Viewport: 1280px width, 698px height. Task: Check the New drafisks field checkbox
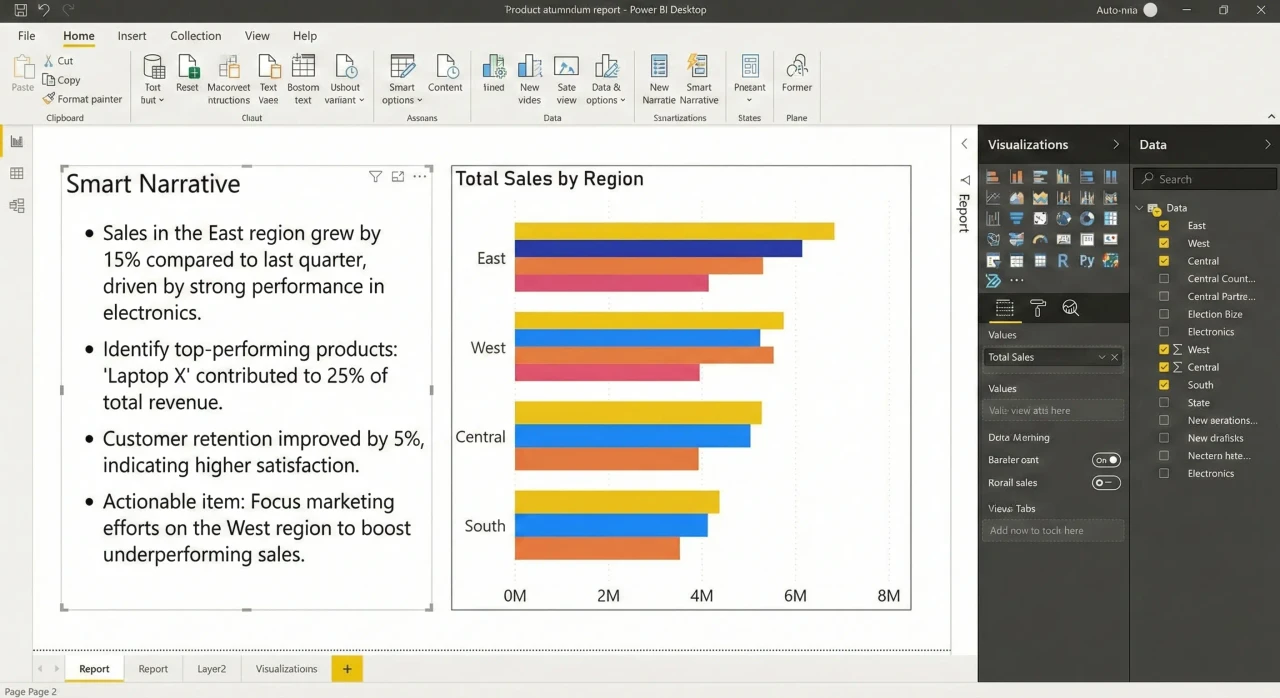[1164, 438]
